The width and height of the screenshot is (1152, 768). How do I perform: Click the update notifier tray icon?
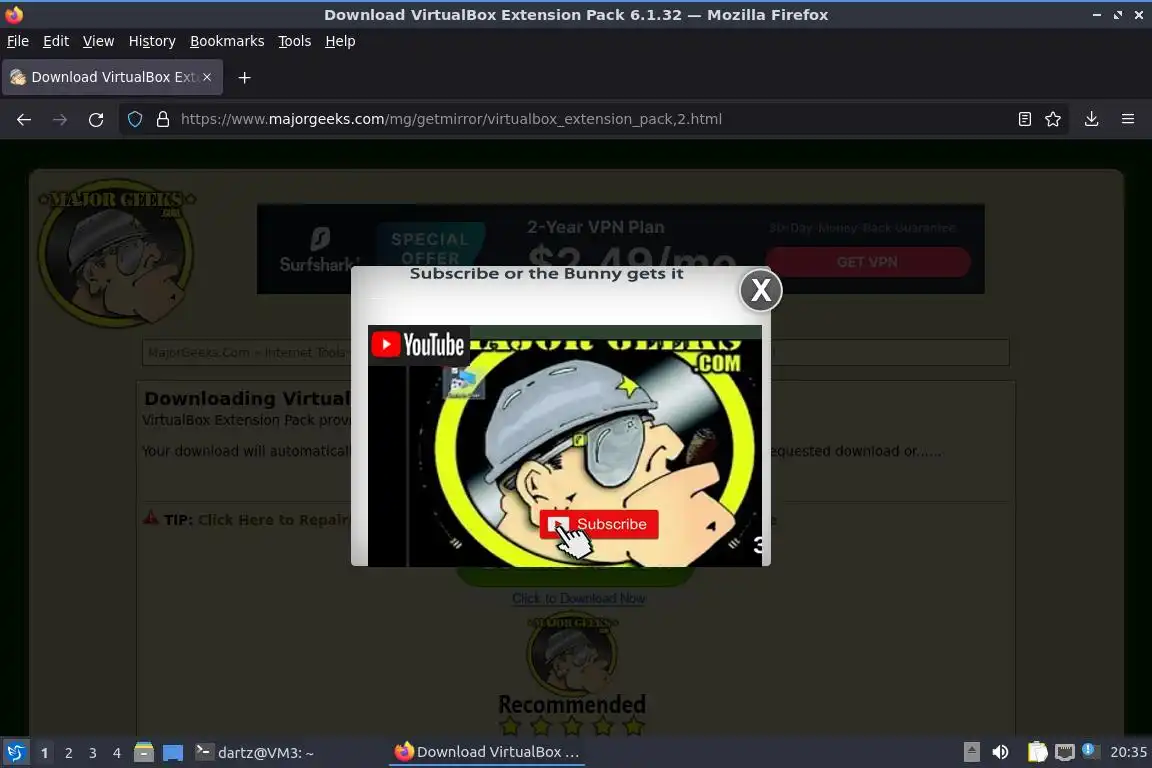(x=1090, y=751)
